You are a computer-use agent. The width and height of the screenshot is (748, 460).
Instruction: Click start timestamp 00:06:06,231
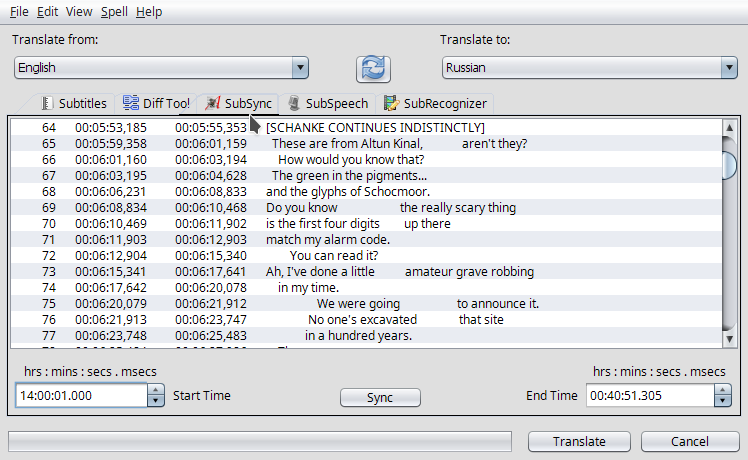(111, 191)
